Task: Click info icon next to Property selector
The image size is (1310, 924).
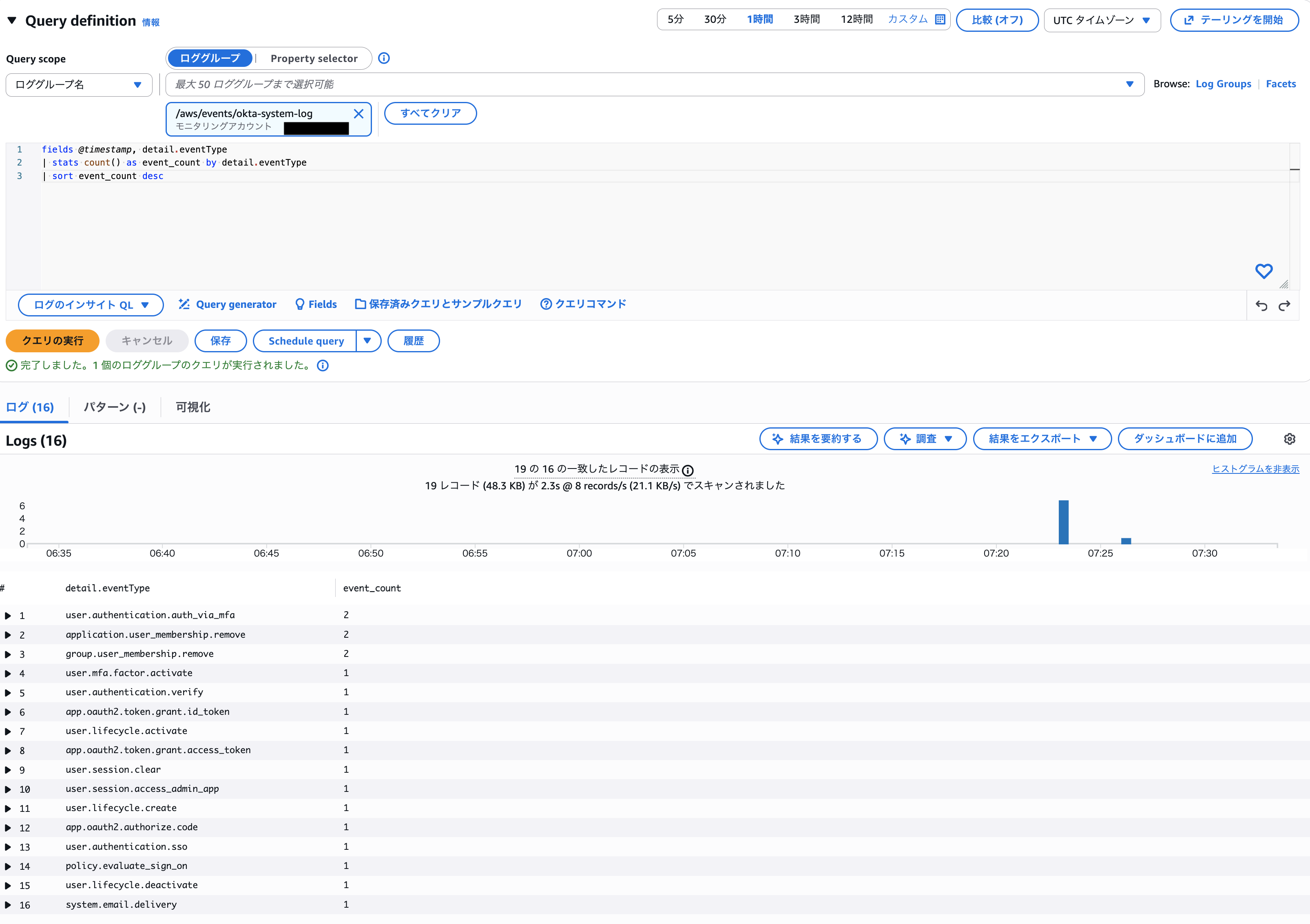Action: (x=384, y=58)
